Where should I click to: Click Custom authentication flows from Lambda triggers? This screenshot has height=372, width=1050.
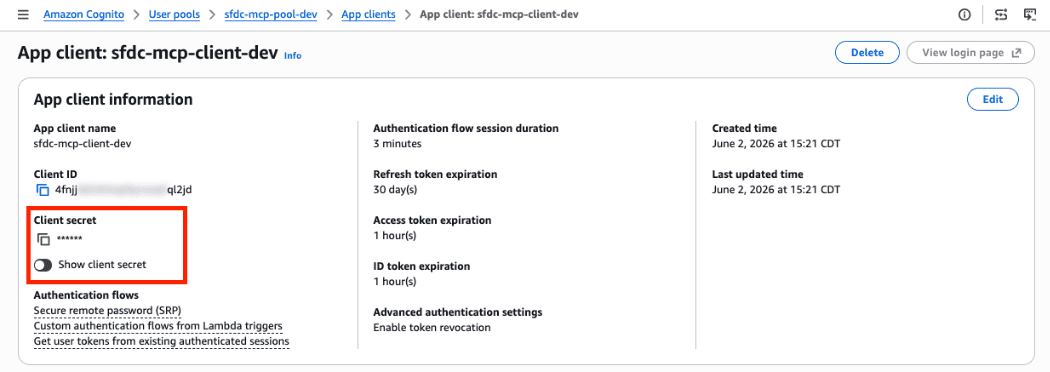point(158,327)
